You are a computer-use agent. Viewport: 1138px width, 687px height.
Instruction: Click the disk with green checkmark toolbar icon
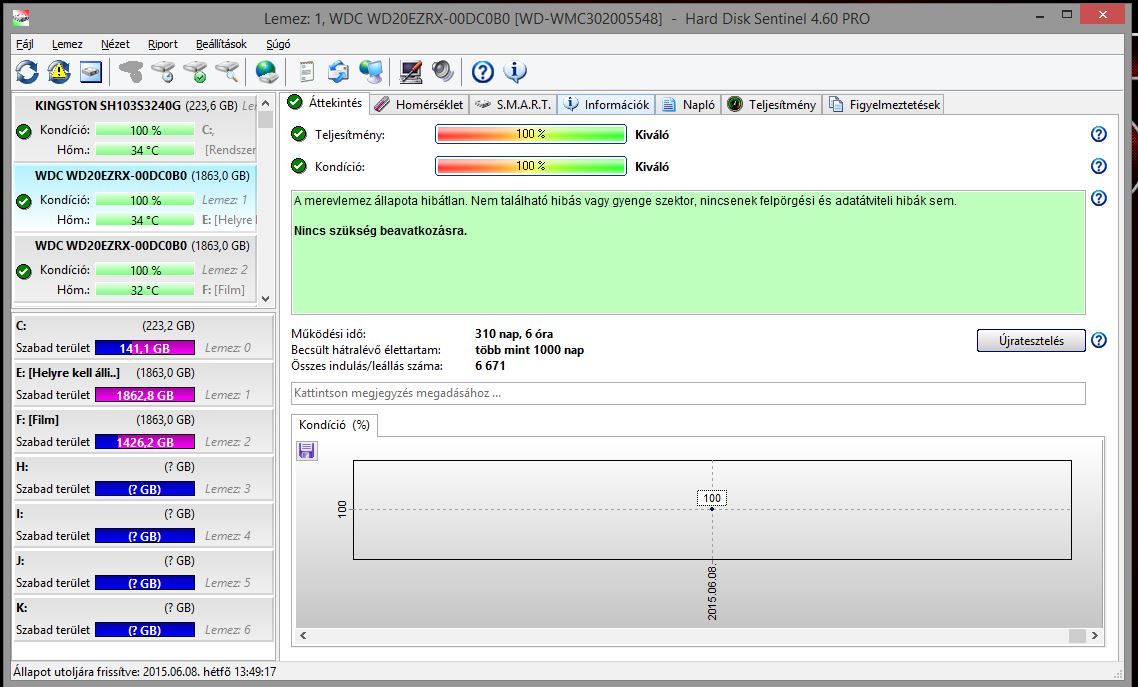195,72
